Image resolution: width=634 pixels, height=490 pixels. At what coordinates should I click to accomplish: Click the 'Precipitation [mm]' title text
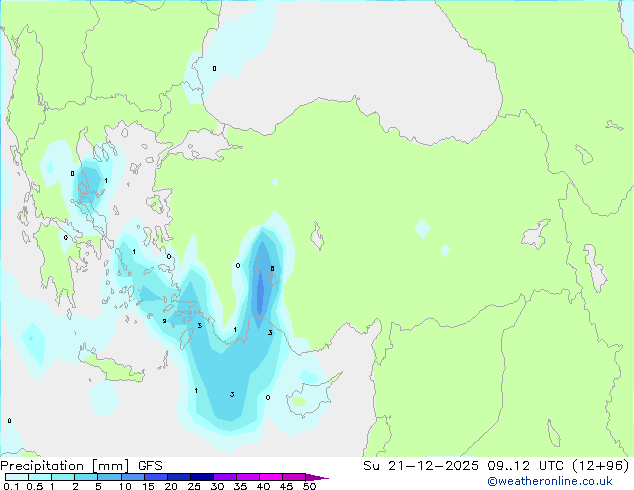pos(65,466)
